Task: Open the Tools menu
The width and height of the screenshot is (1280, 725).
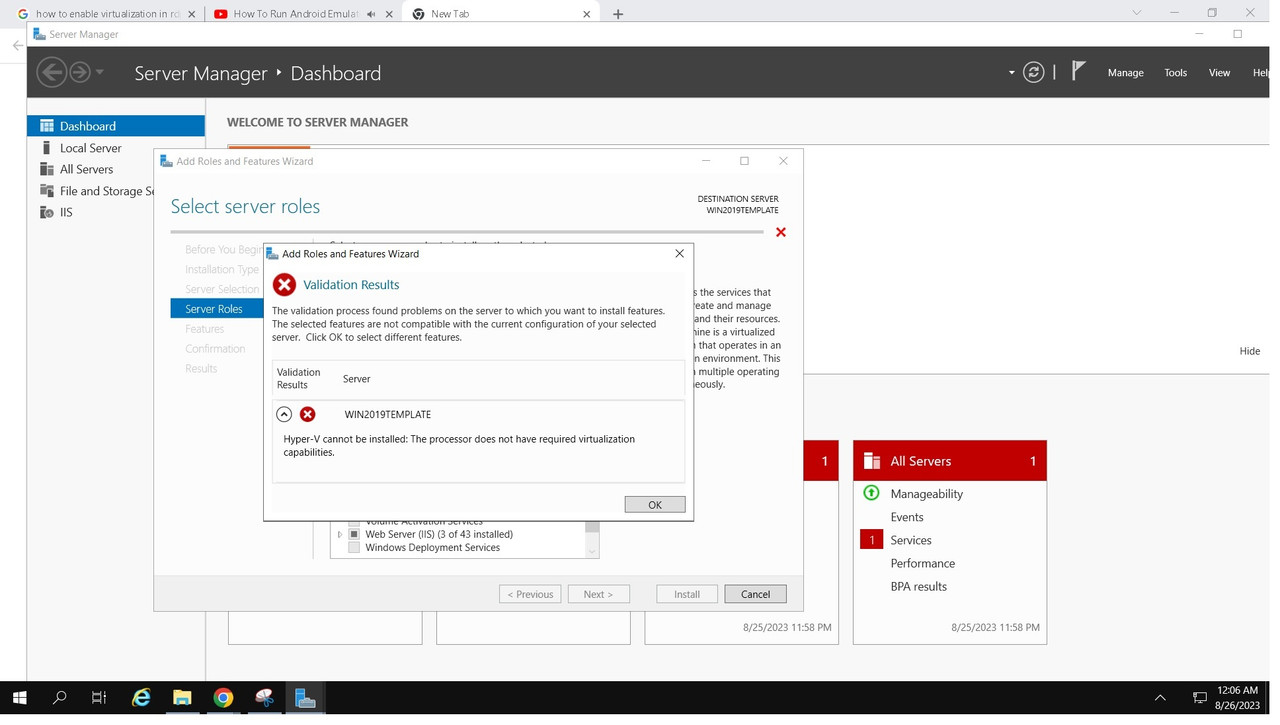Action: (1175, 72)
